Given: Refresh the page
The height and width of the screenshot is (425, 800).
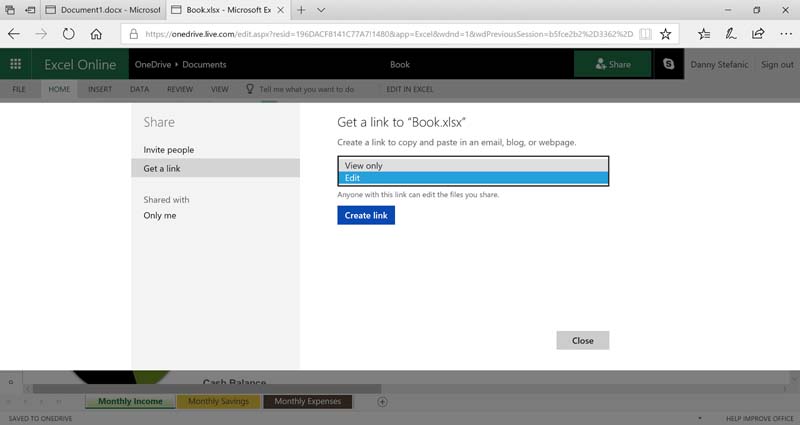Looking at the screenshot, I should [68, 34].
